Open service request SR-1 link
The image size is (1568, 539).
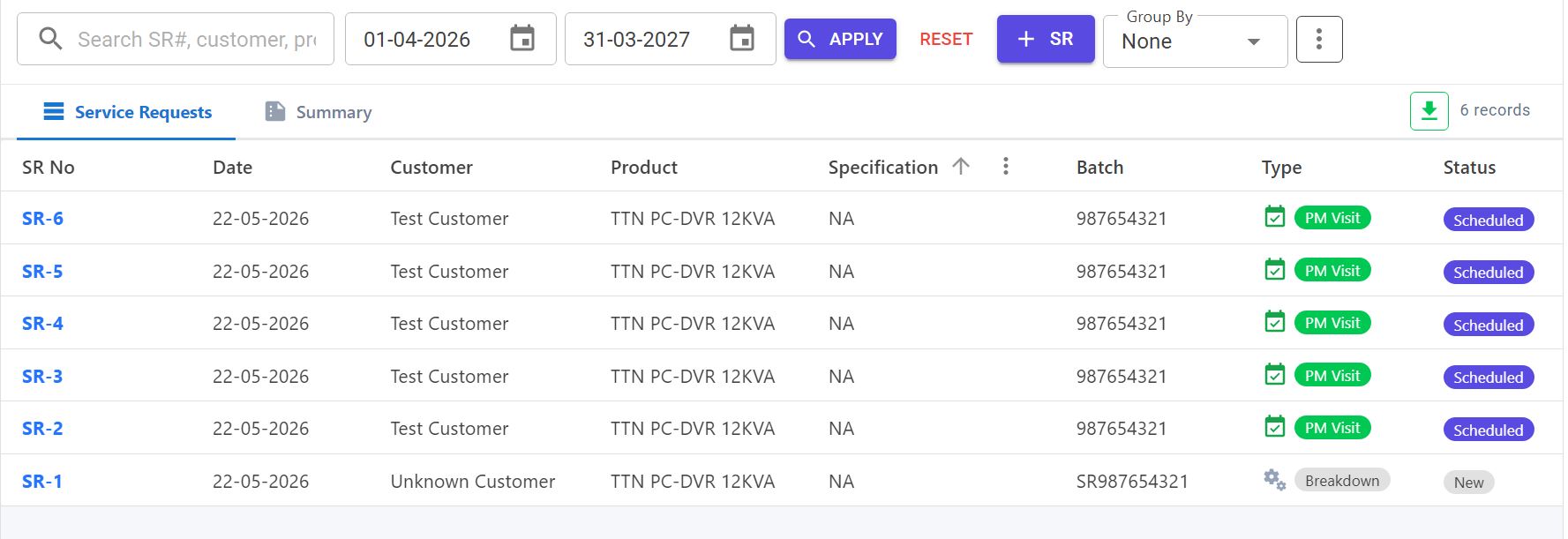(x=42, y=481)
